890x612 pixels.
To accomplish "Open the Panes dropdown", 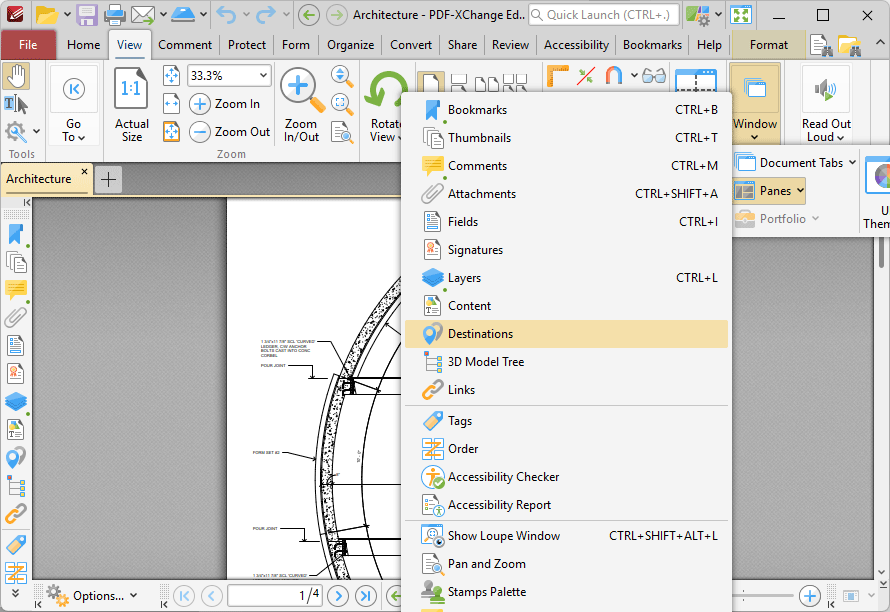I will click(769, 191).
